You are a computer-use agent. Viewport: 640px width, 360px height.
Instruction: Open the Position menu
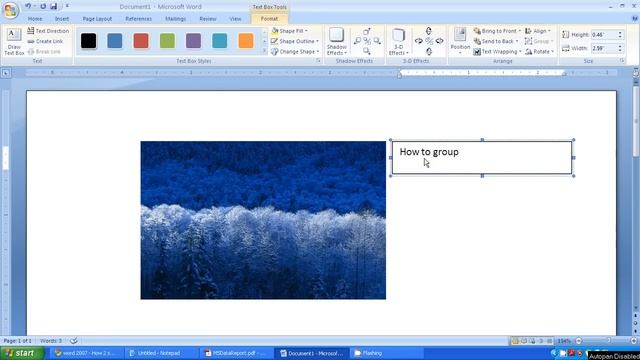[460, 42]
